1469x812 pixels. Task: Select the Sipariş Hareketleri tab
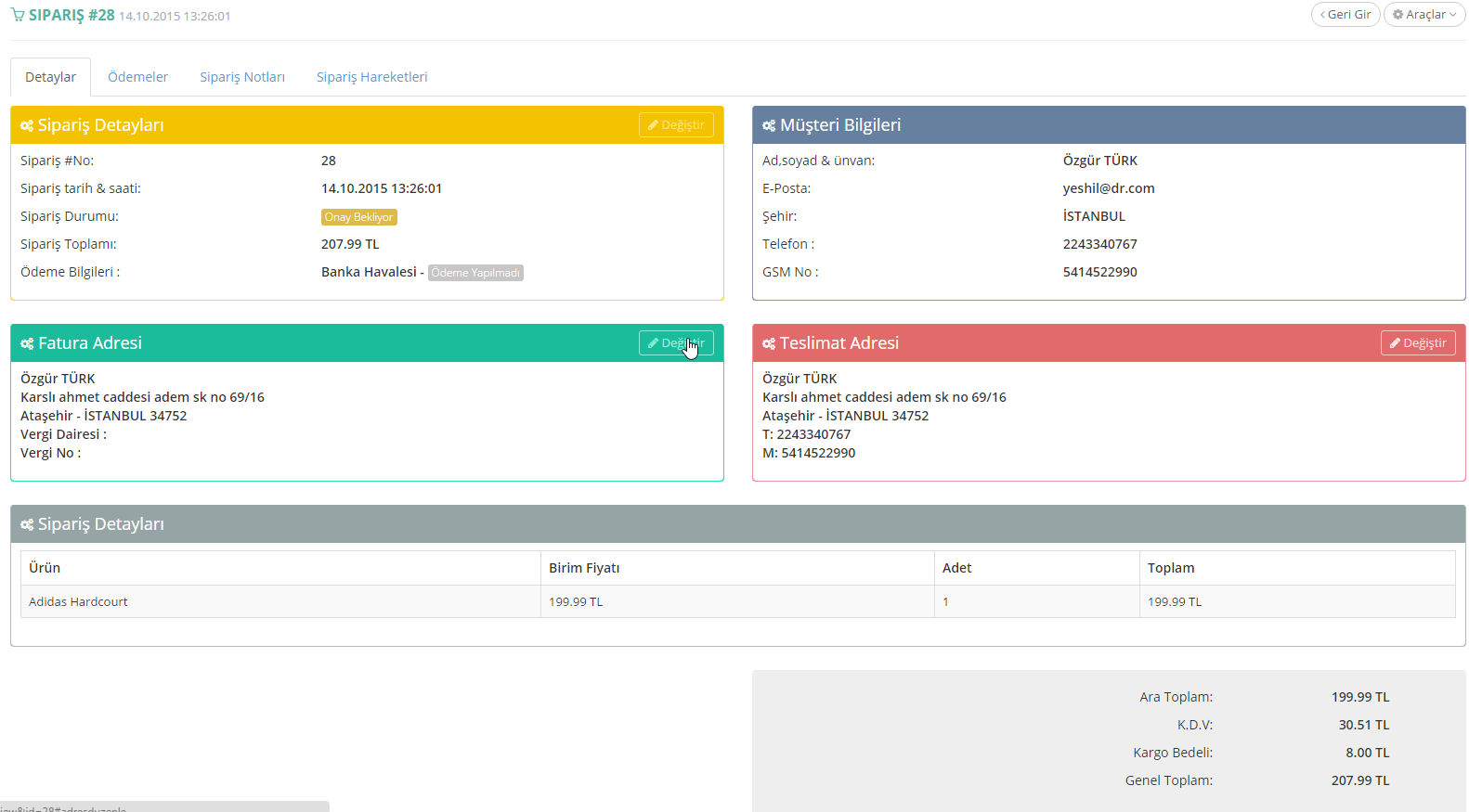(x=371, y=77)
